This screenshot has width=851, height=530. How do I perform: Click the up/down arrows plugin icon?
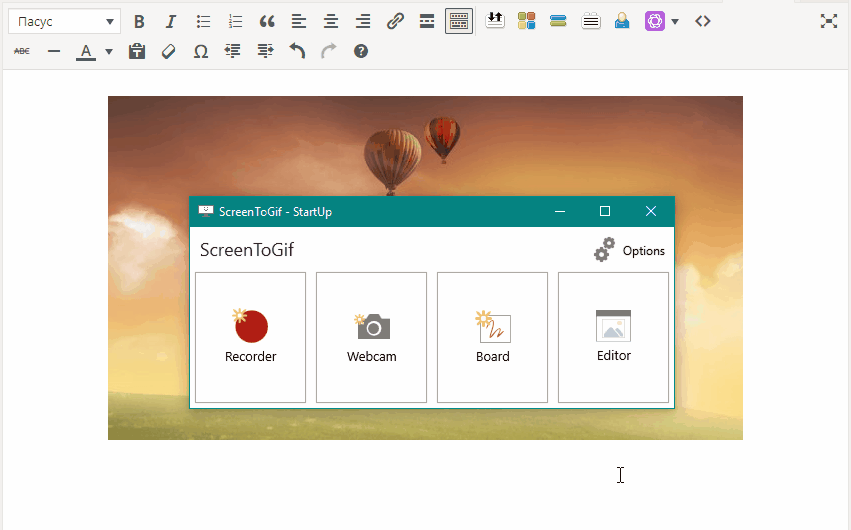pos(494,21)
